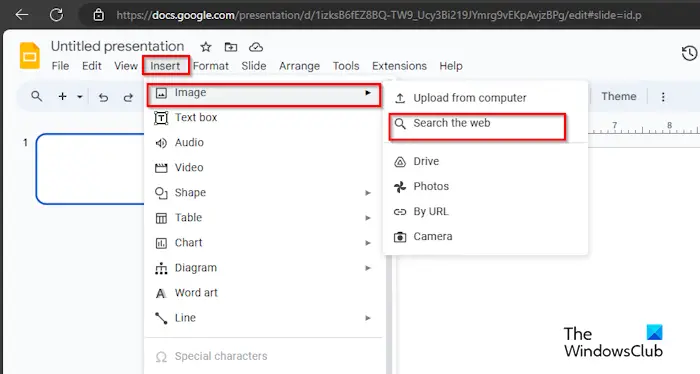This screenshot has height=374, width=700.
Task: Click the search menus magnifier icon
Action: (37, 96)
